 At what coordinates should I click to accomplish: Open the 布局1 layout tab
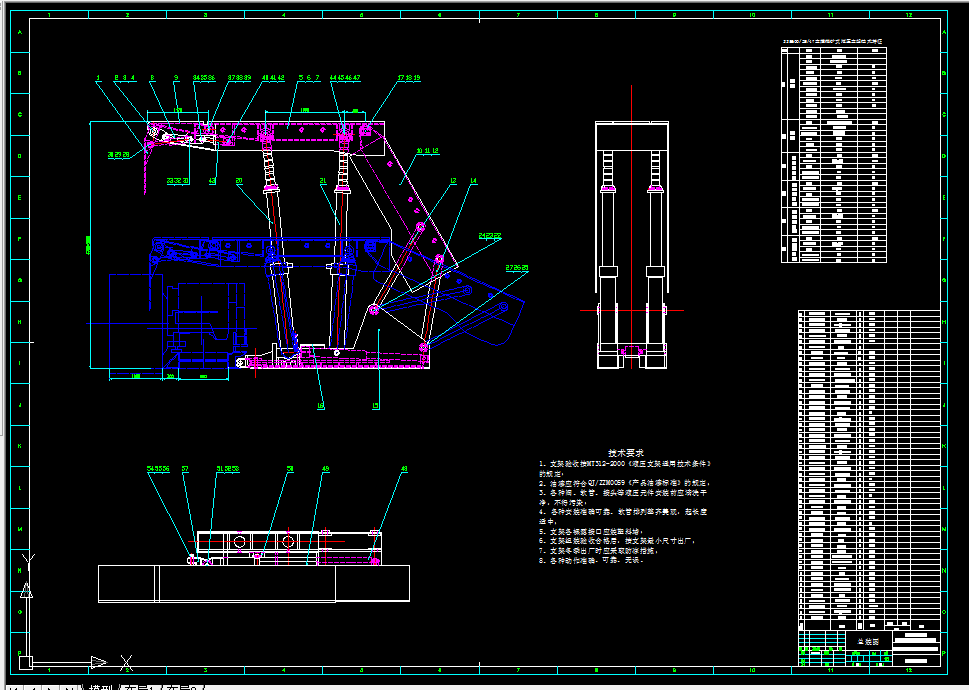pos(140,687)
